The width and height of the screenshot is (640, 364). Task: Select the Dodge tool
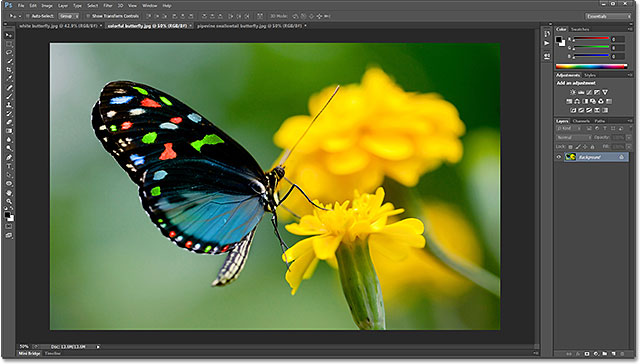point(9,149)
